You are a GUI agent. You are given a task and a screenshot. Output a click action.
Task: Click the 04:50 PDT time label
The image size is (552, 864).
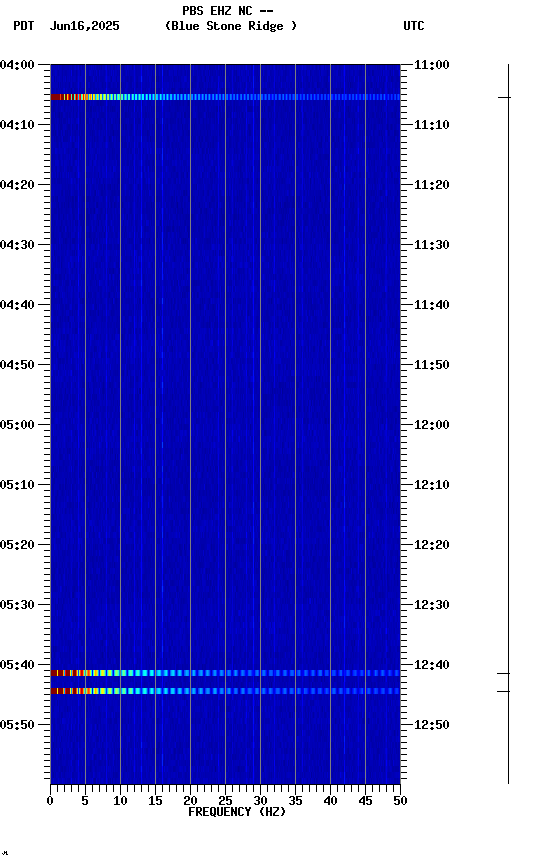pyautogui.click(x=17, y=365)
